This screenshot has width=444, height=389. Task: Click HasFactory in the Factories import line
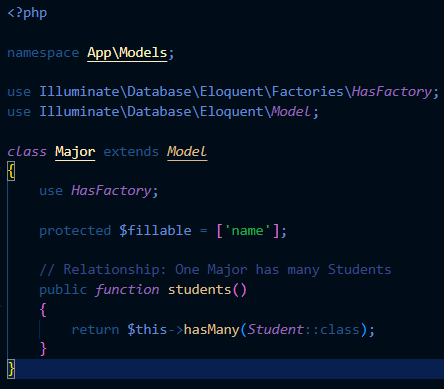[x=392, y=92]
